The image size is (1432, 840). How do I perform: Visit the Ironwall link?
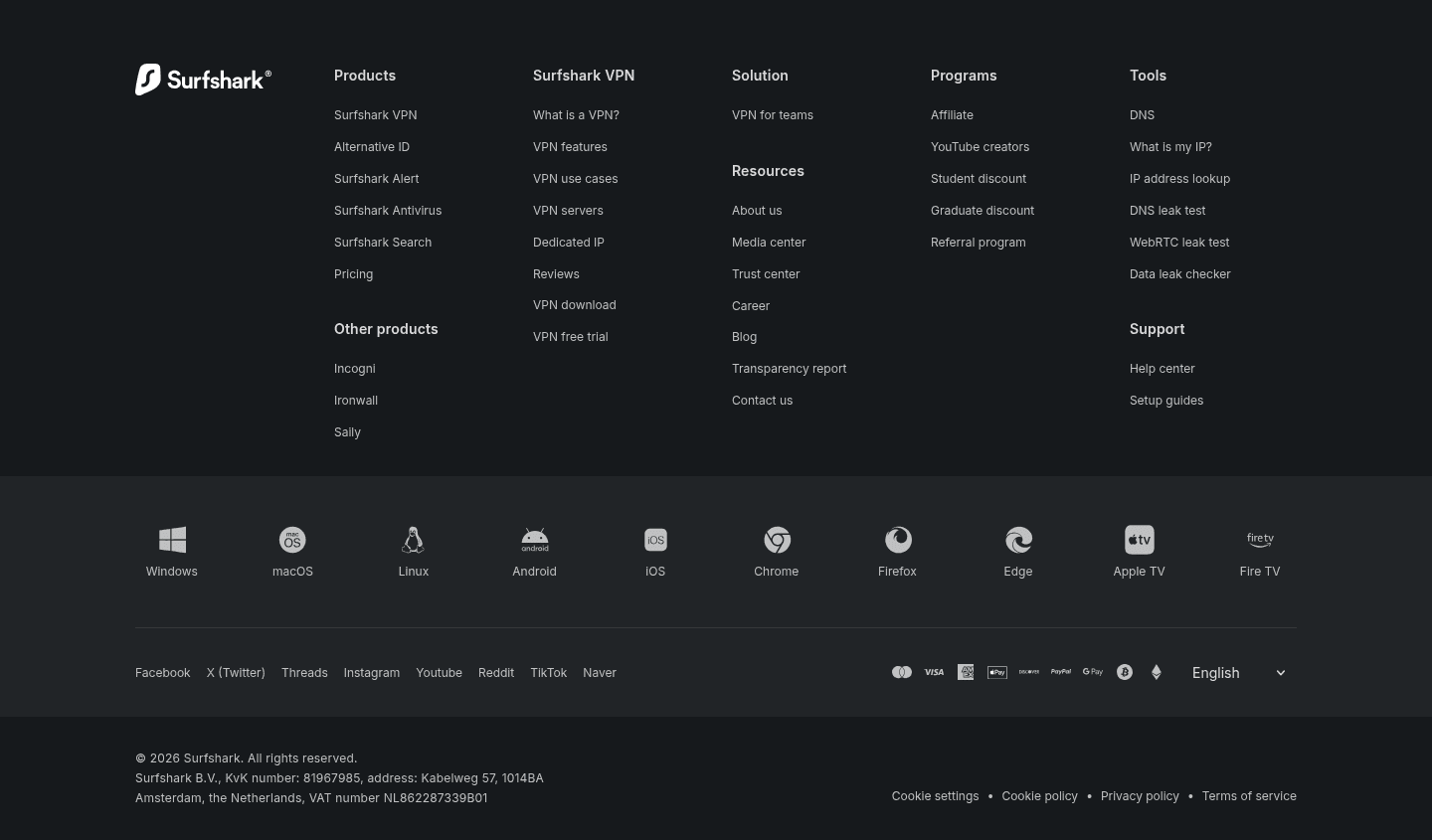356,401
